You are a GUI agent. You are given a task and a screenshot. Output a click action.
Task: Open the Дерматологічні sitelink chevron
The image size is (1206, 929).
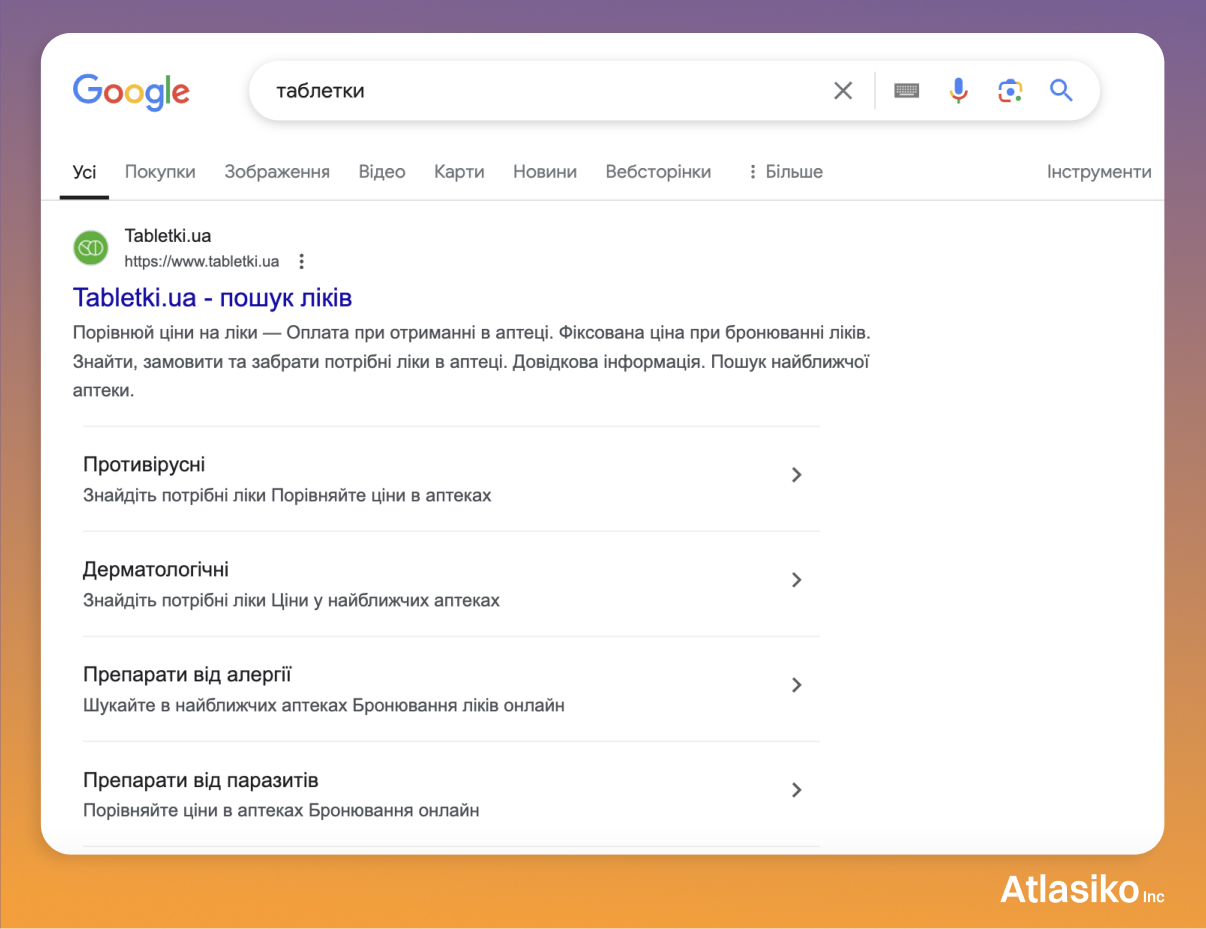[797, 580]
